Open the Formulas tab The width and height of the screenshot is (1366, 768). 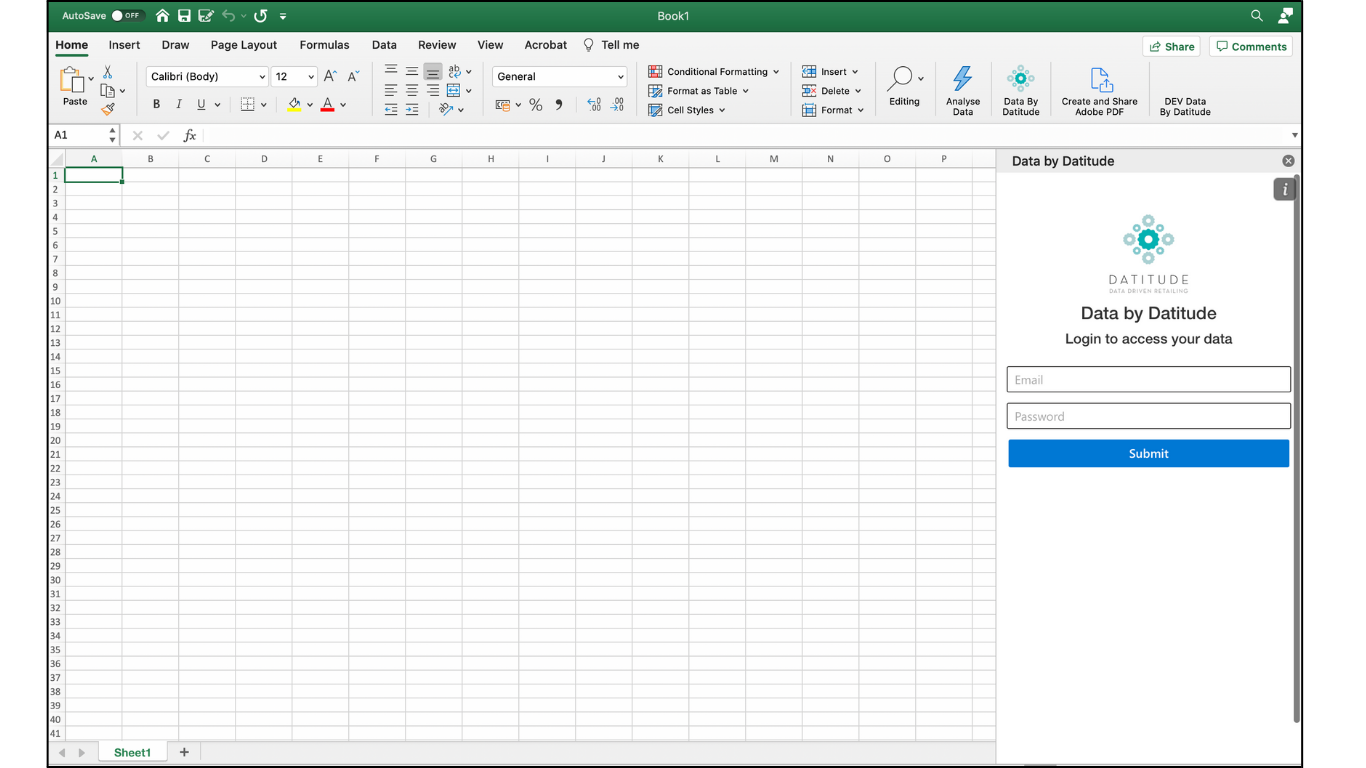pos(325,45)
